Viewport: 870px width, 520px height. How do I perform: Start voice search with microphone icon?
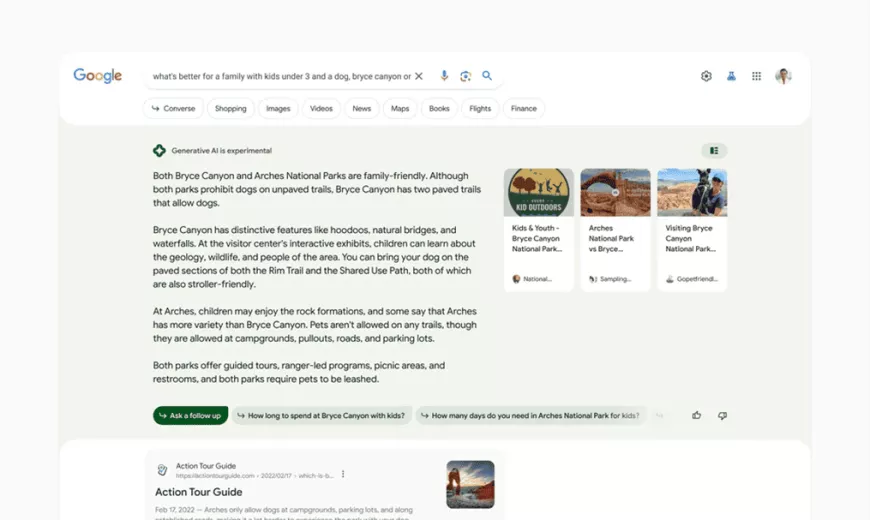[444, 76]
